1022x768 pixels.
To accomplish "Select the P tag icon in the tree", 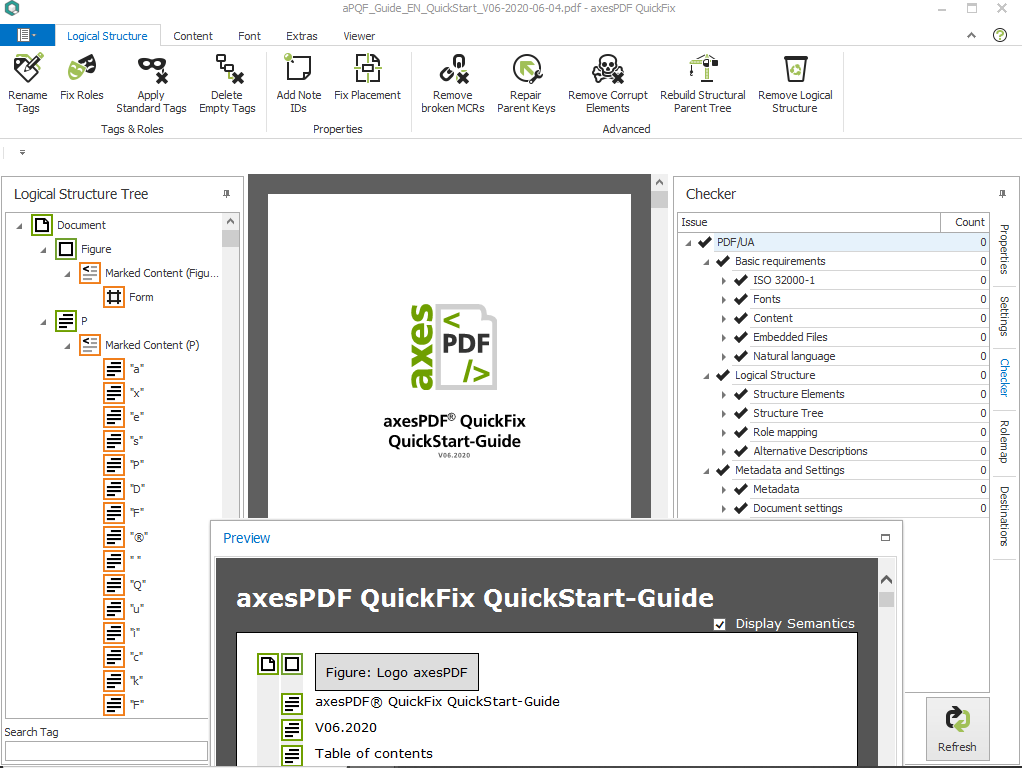I will pos(66,321).
